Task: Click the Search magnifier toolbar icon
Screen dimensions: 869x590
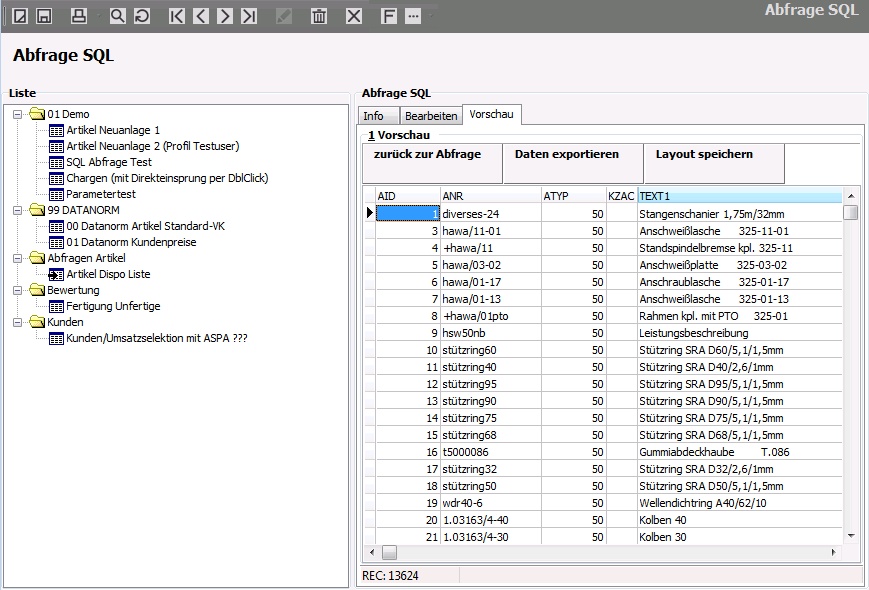Action: pyautogui.click(x=117, y=16)
